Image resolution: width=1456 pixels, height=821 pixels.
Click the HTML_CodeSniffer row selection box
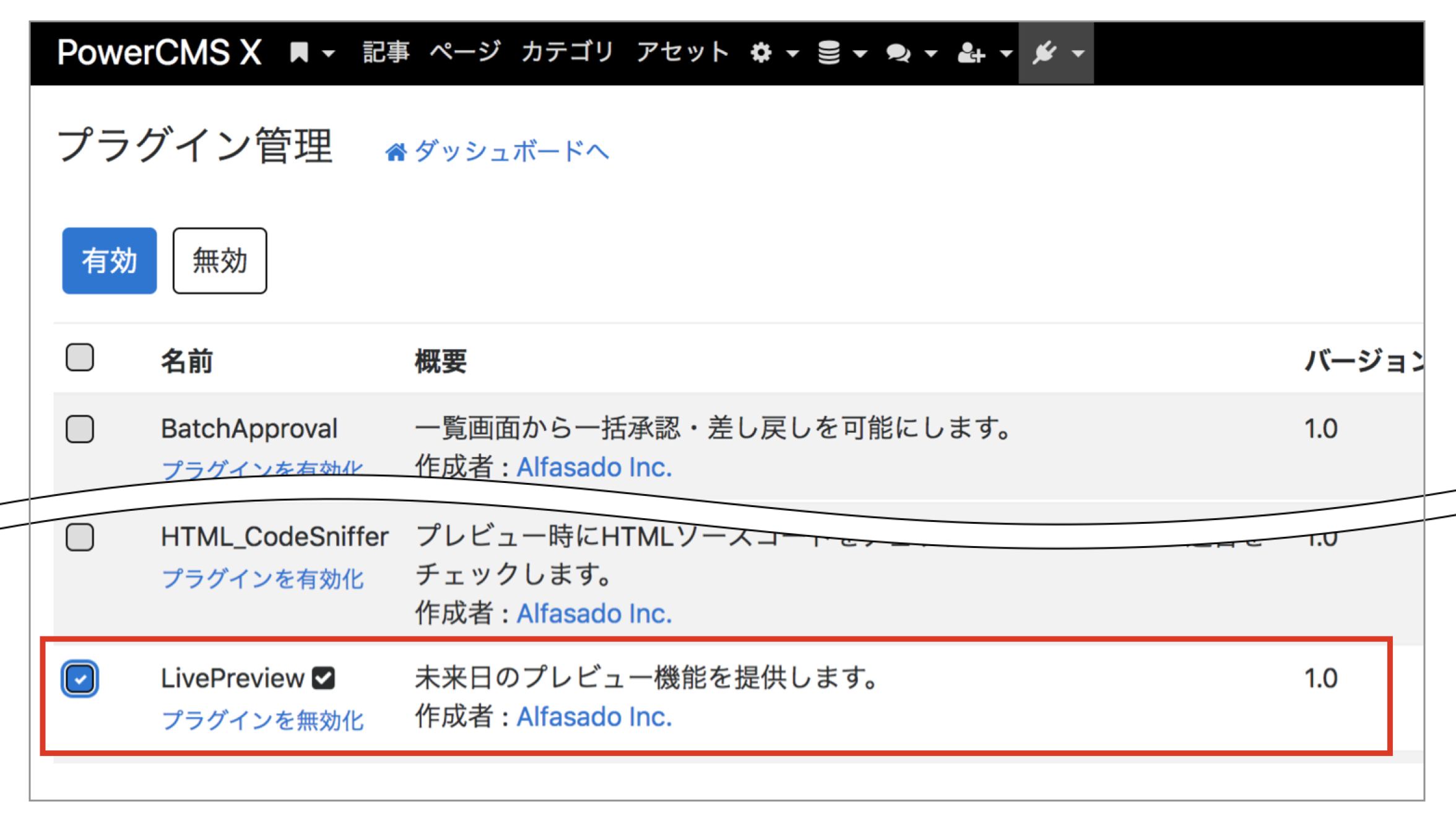79,537
